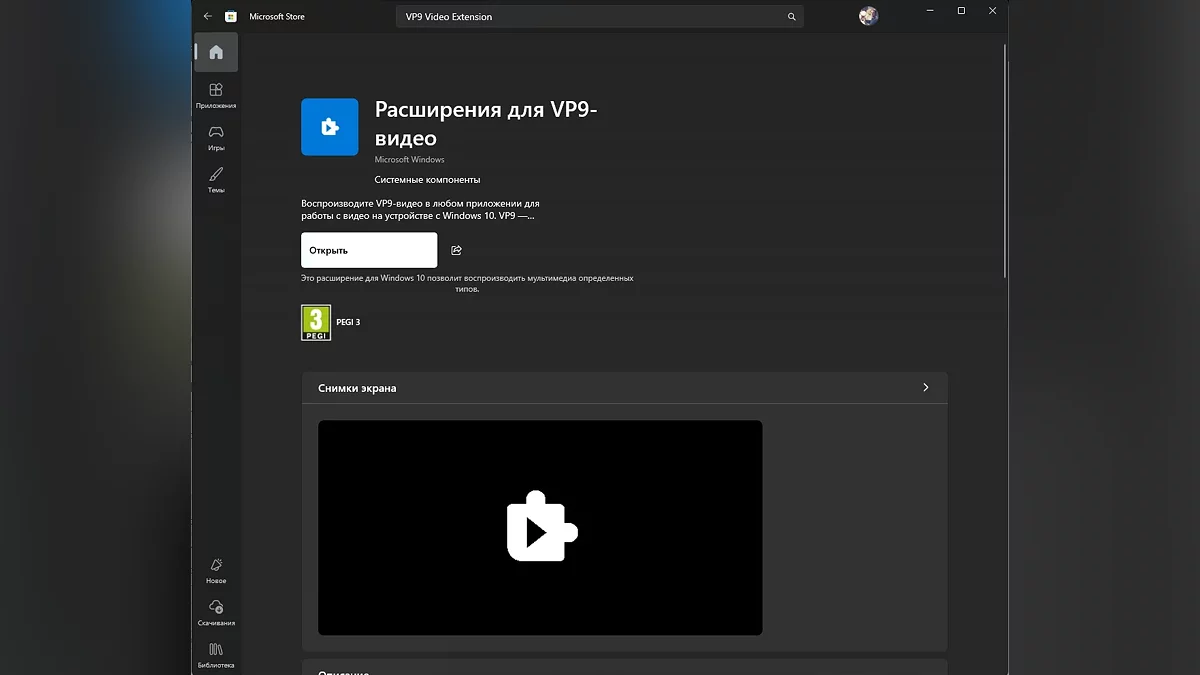Click the search field with VP9 Video Extension

pyautogui.click(x=590, y=17)
